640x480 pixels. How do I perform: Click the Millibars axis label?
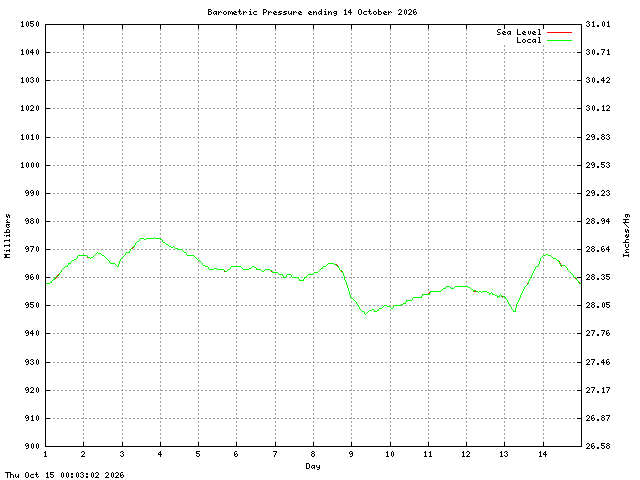click(7, 236)
